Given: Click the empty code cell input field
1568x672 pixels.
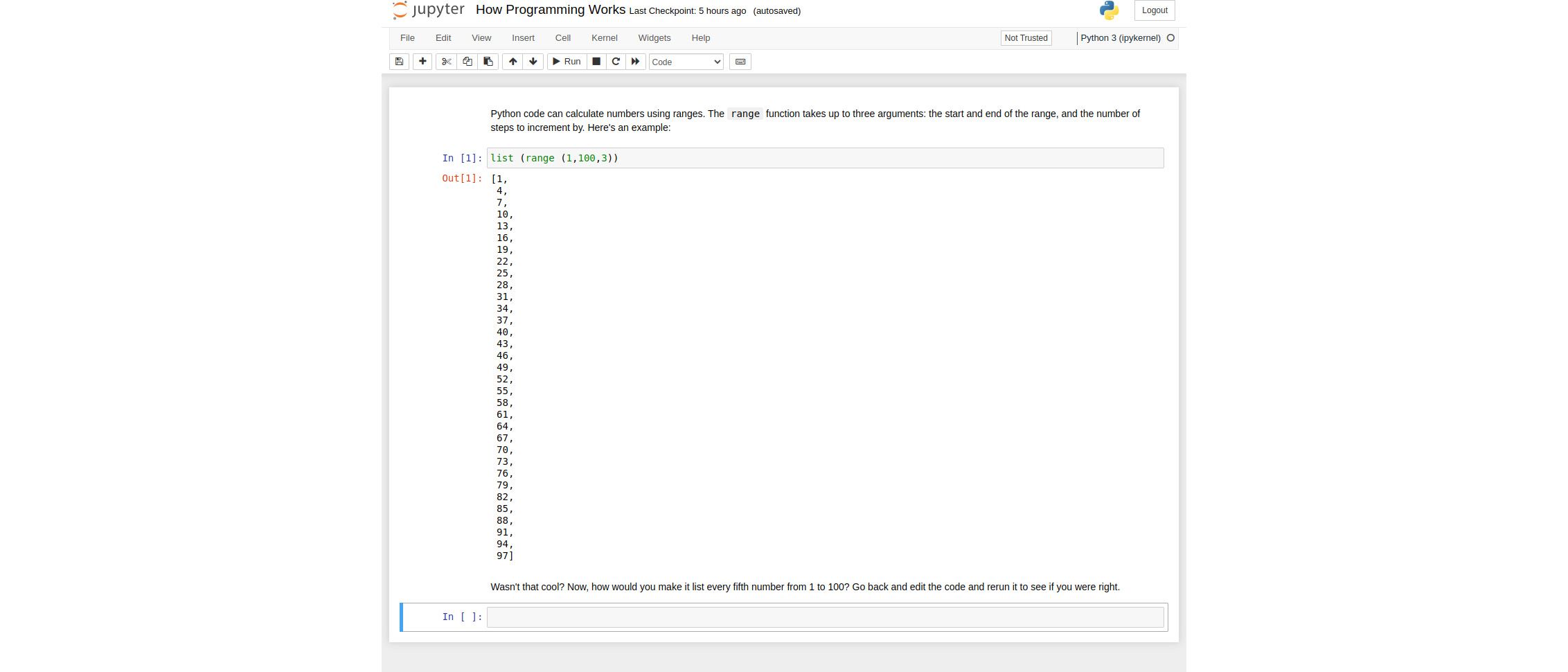Looking at the screenshot, I should (x=825, y=617).
